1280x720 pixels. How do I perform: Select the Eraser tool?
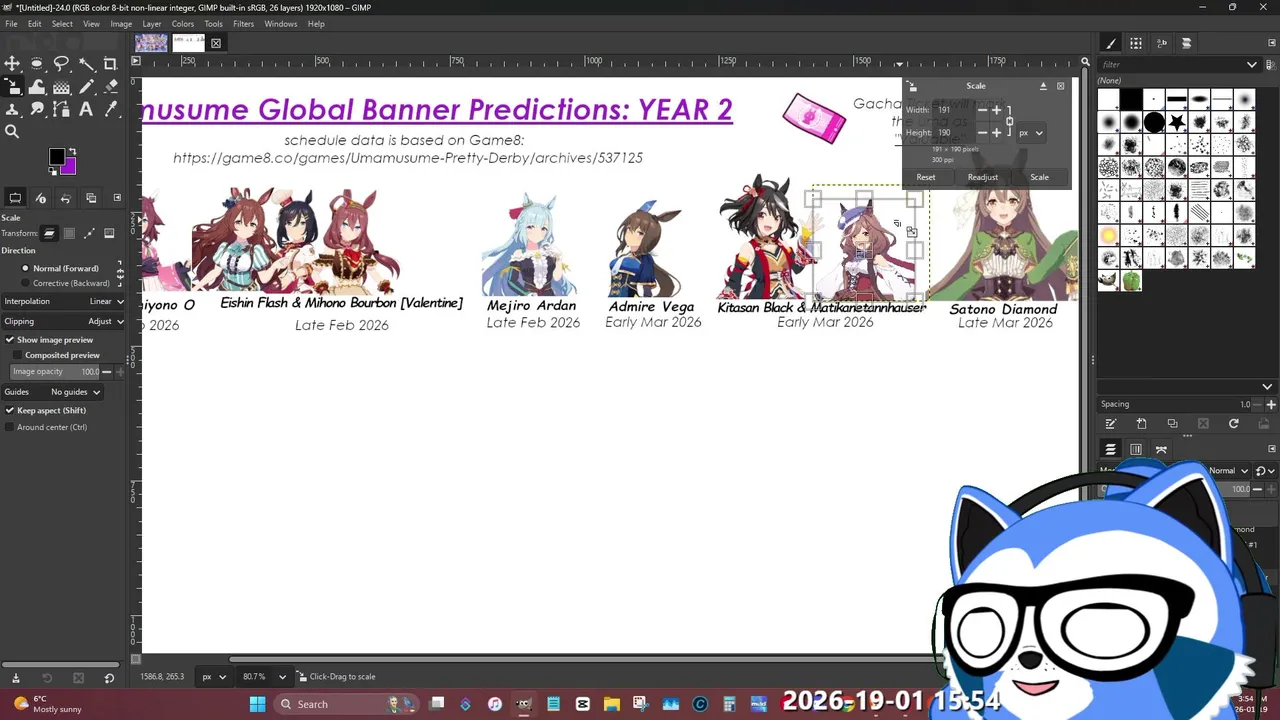pyautogui.click(x=110, y=87)
